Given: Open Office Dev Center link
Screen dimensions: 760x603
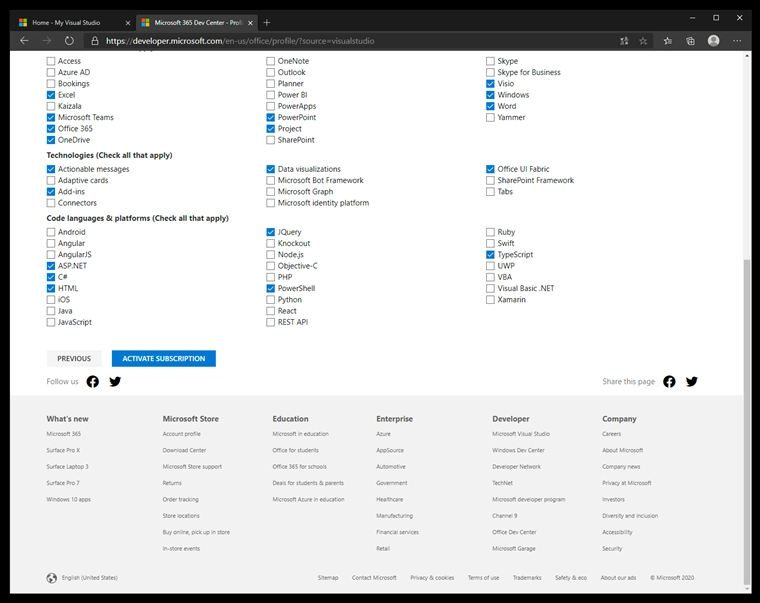Looking at the screenshot, I should click(514, 532).
